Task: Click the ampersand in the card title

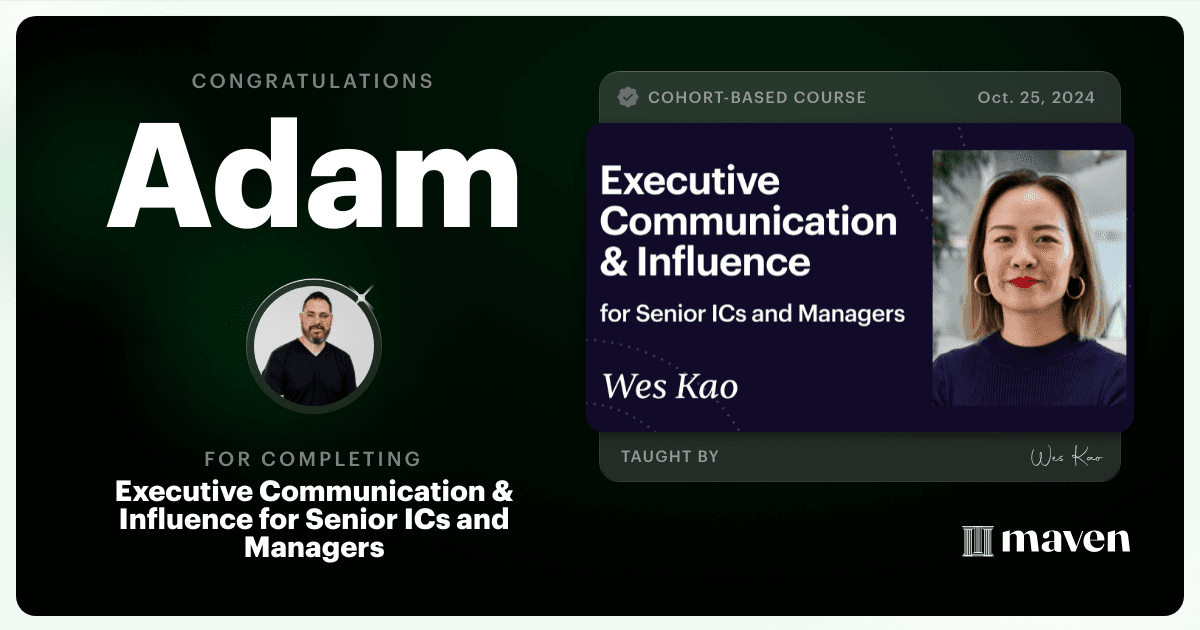Action: [x=612, y=262]
